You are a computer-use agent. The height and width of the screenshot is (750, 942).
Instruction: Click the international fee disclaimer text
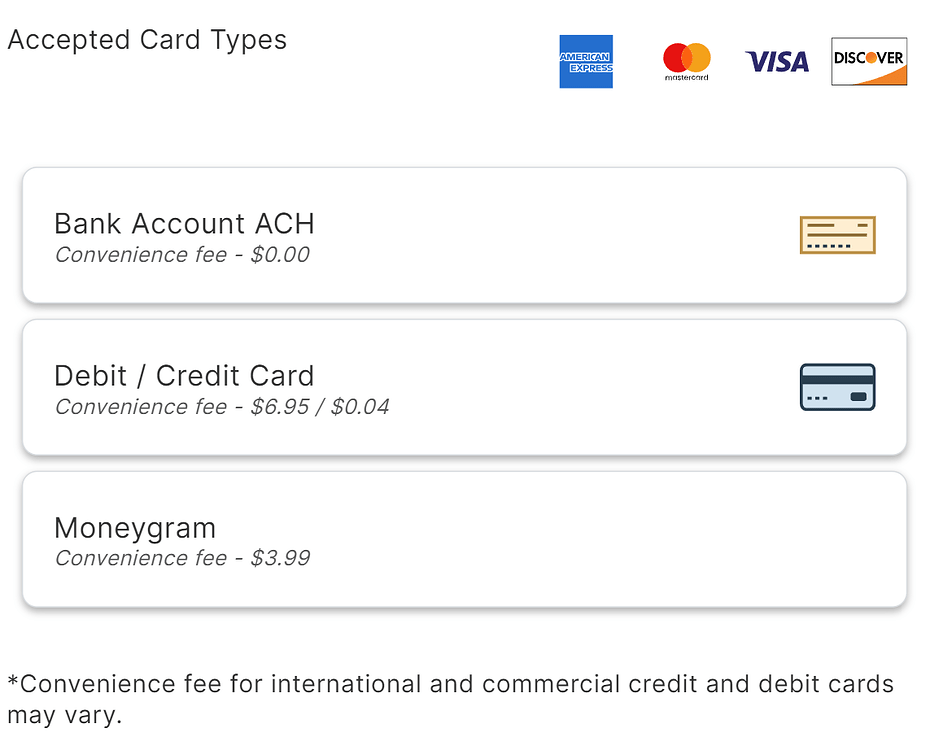tap(450, 699)
